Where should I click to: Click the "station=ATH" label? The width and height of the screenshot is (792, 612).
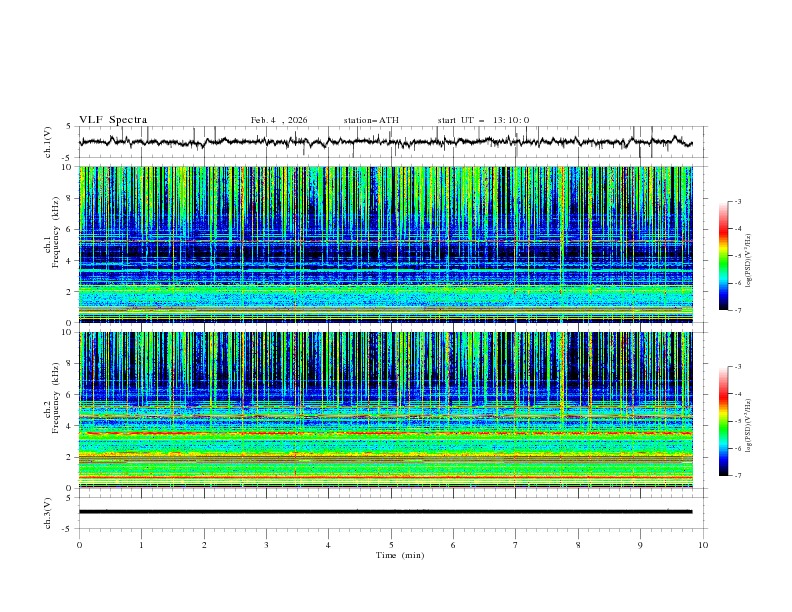click(371, 120)
